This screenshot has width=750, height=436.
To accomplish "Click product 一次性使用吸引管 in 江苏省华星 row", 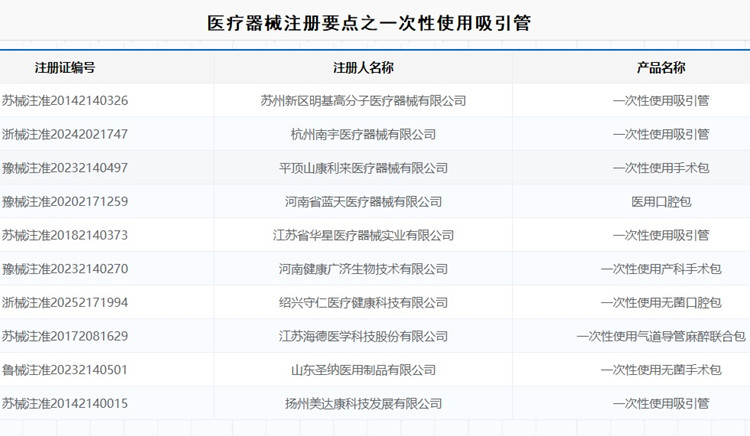I will (x=661, y=235).
